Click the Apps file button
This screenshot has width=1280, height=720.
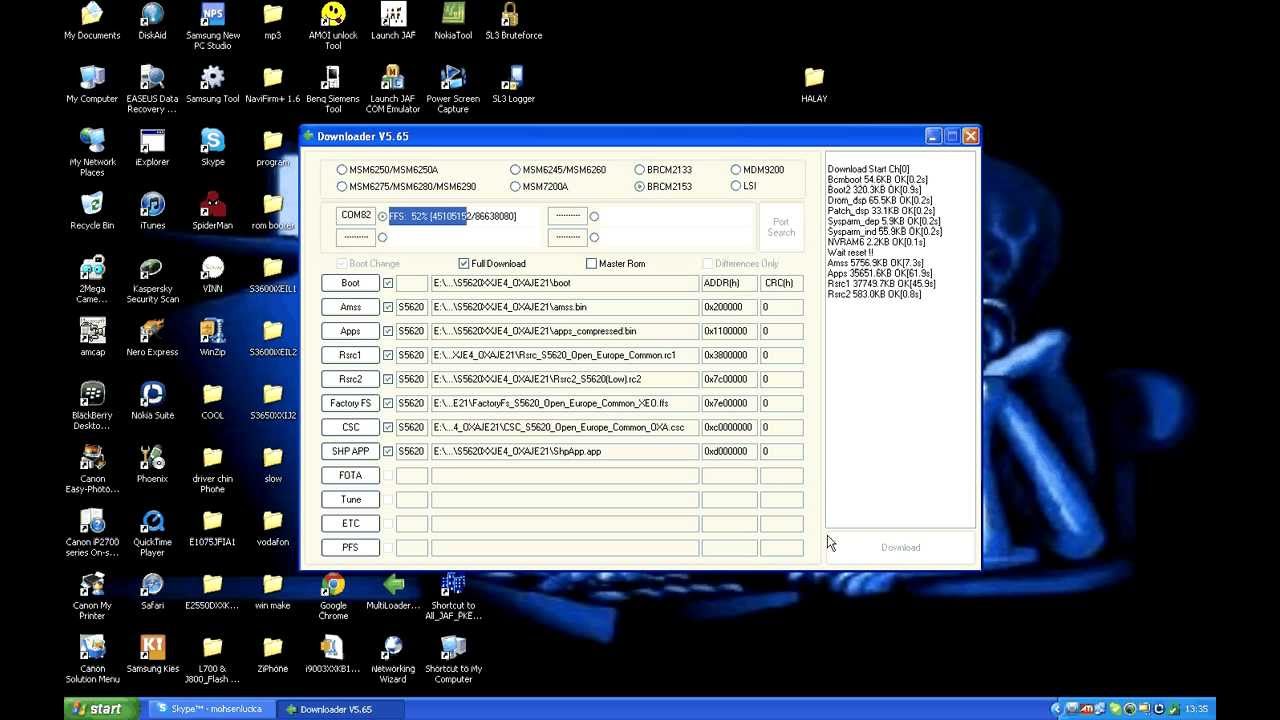coord(350,331)
